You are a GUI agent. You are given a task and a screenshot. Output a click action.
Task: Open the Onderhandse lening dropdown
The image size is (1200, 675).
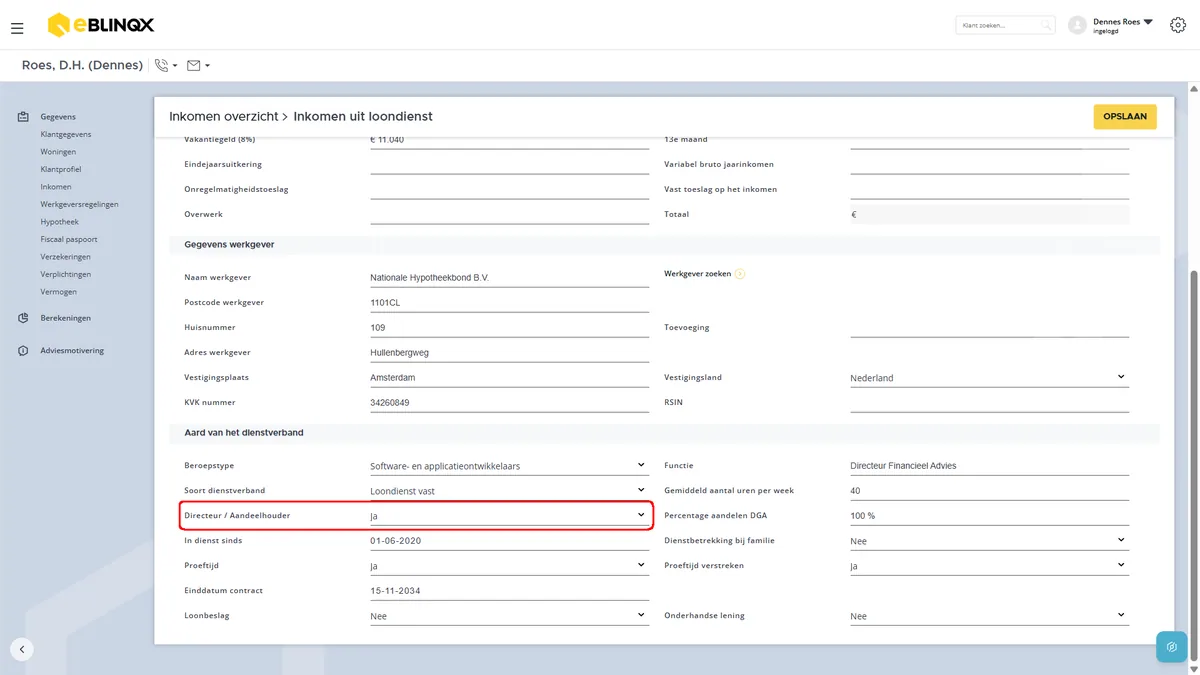(989, 616)
